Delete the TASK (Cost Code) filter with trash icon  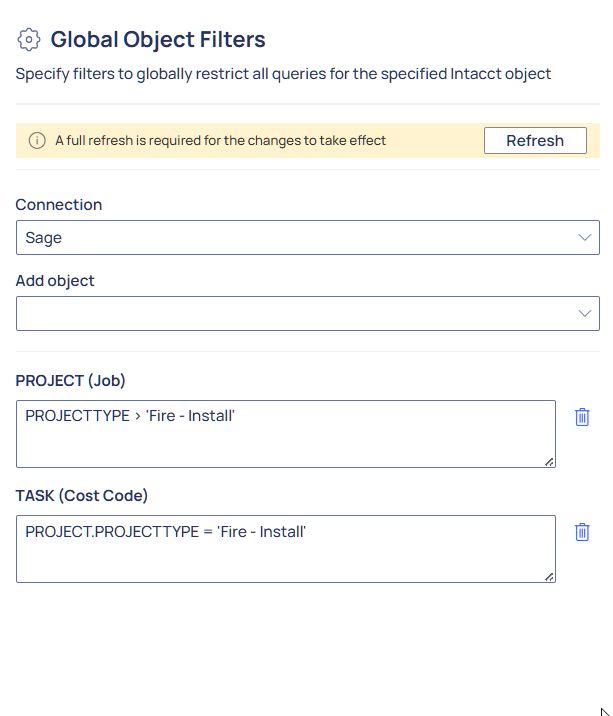coord(582,532)
